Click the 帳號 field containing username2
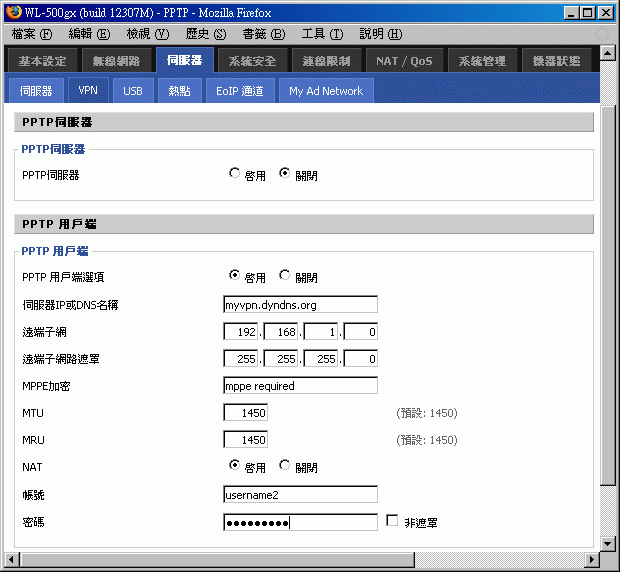 tap(300, 494)
